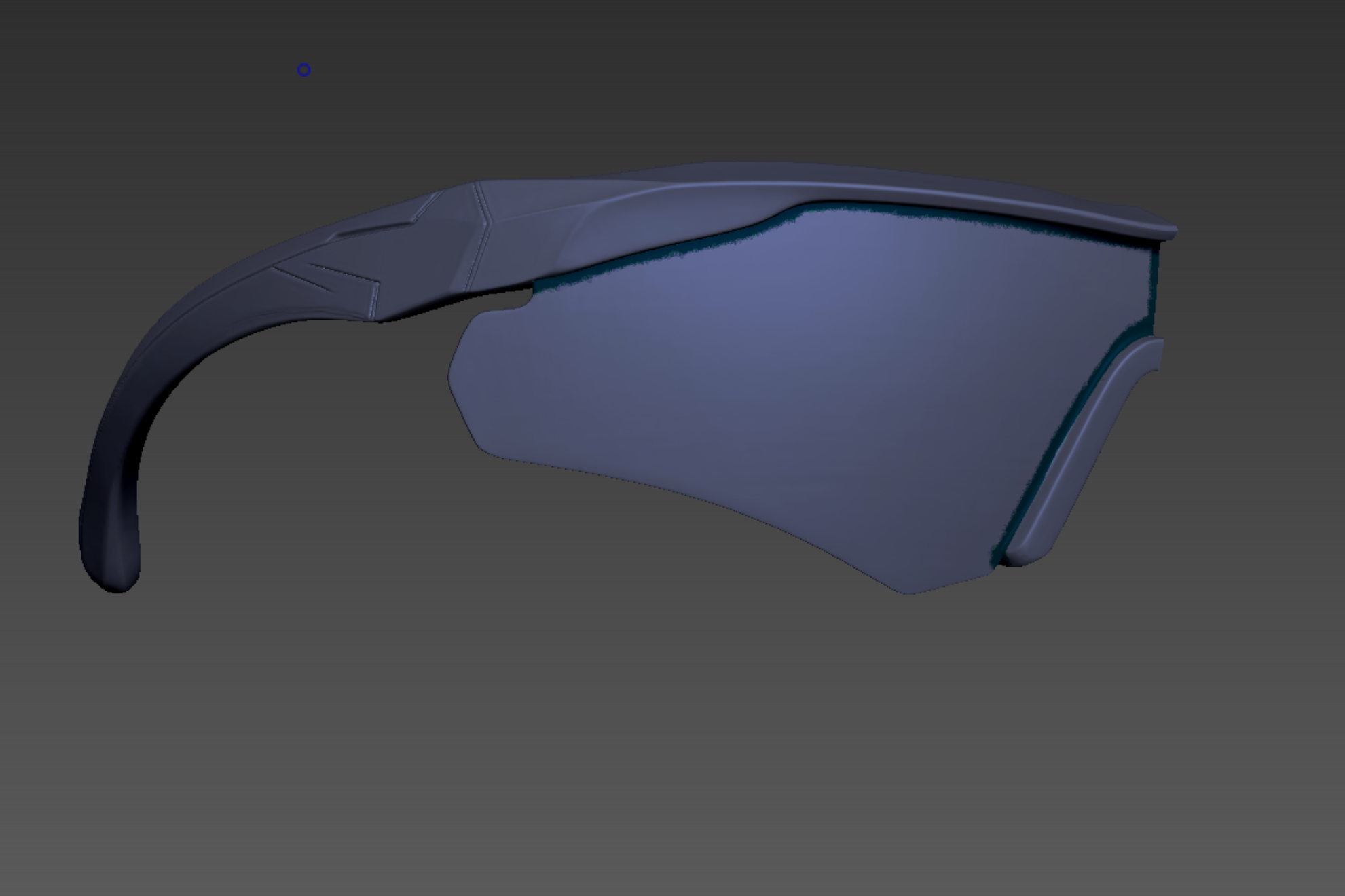Screen dimensions: 1345x896
Task: Click the bottom tip of the nose pad
Action: (x=1018, y=558)
